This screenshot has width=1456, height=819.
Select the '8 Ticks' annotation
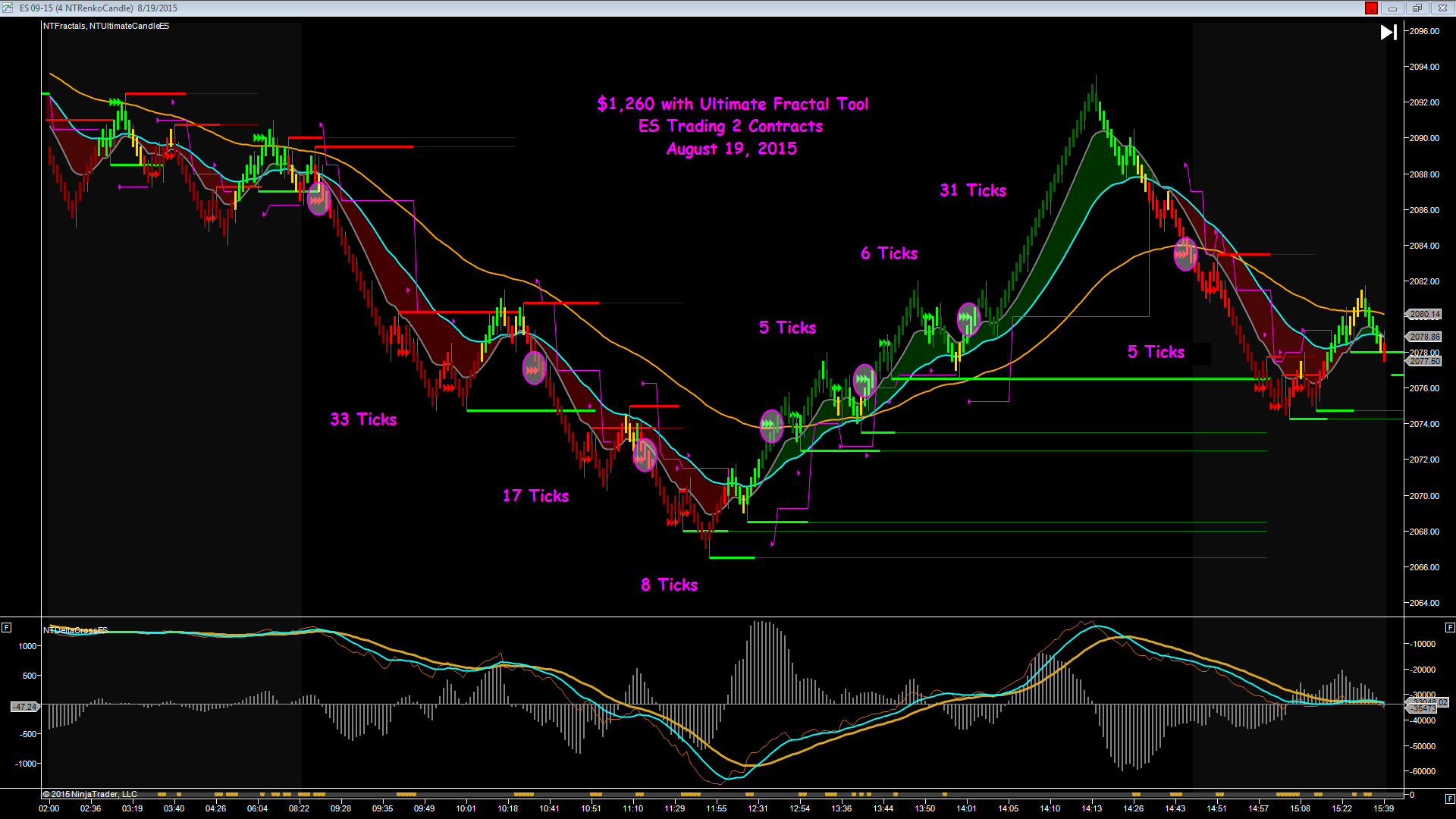click(x=669, y=585)
